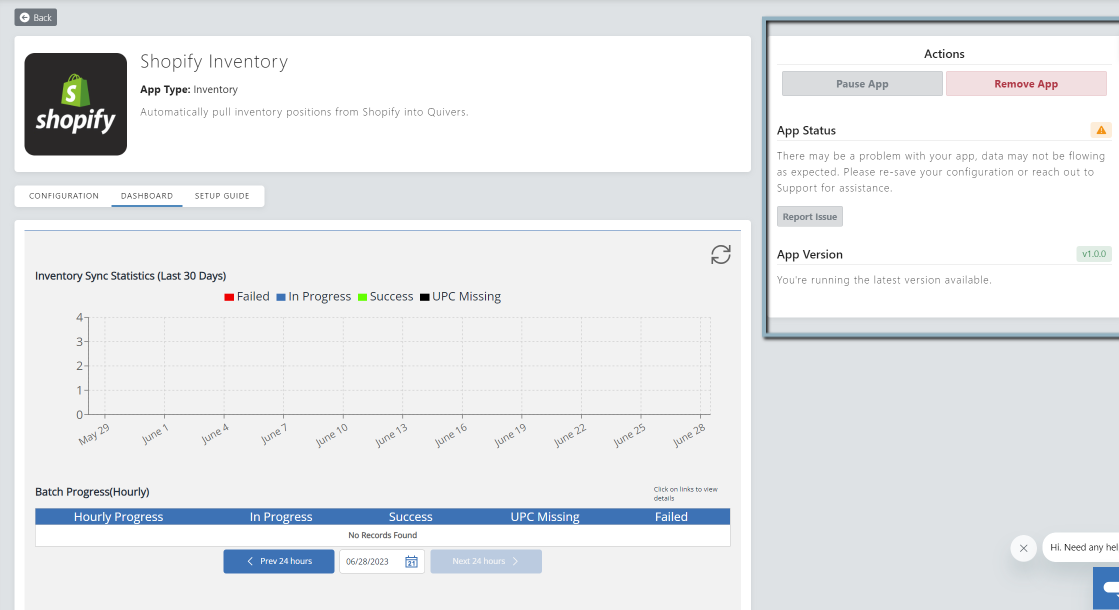
Task: Toggle the green Success legend swatch
Action: point(363,297)
